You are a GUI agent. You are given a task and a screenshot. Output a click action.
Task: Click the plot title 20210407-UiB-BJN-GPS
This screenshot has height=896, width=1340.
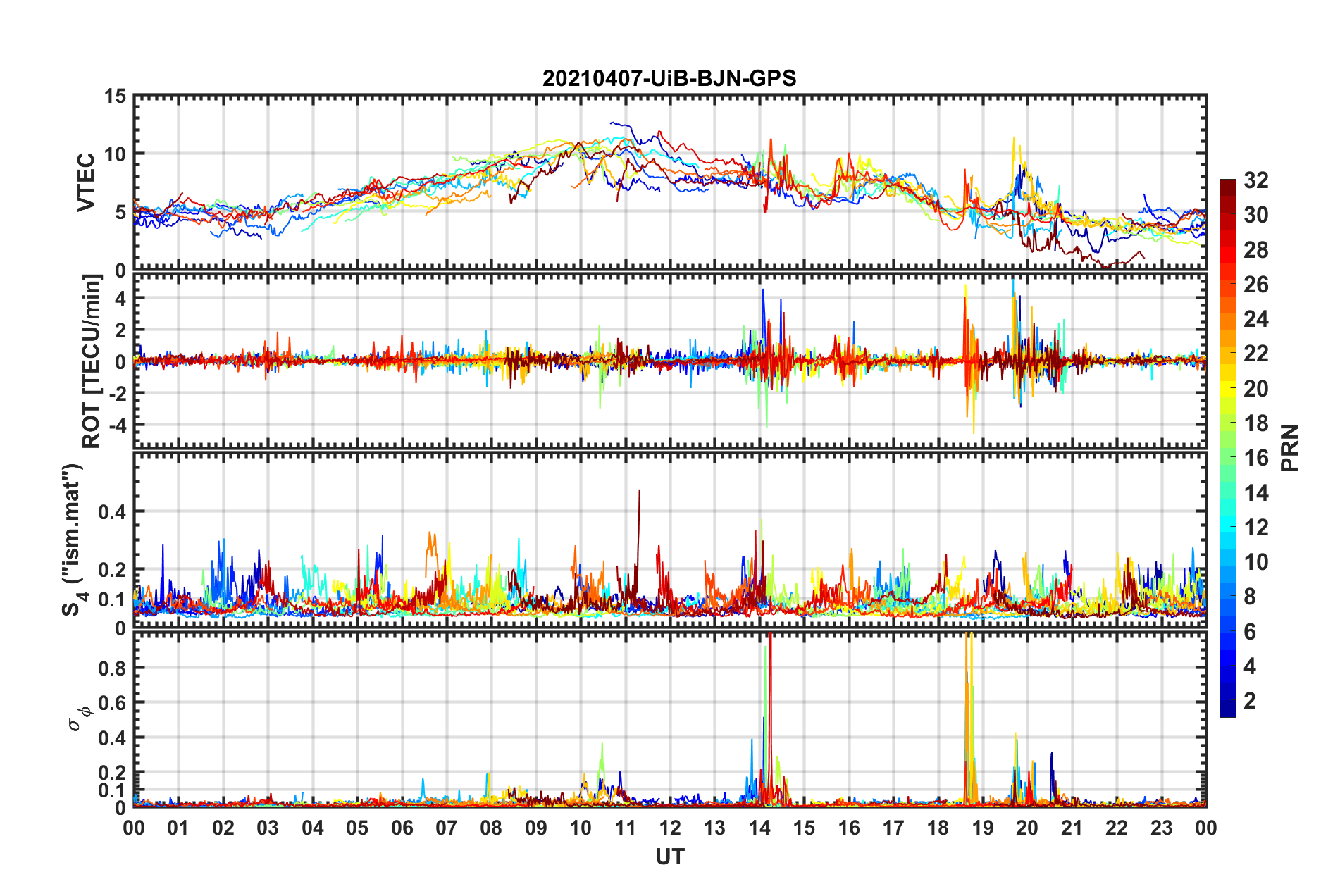tap(669, 78)
